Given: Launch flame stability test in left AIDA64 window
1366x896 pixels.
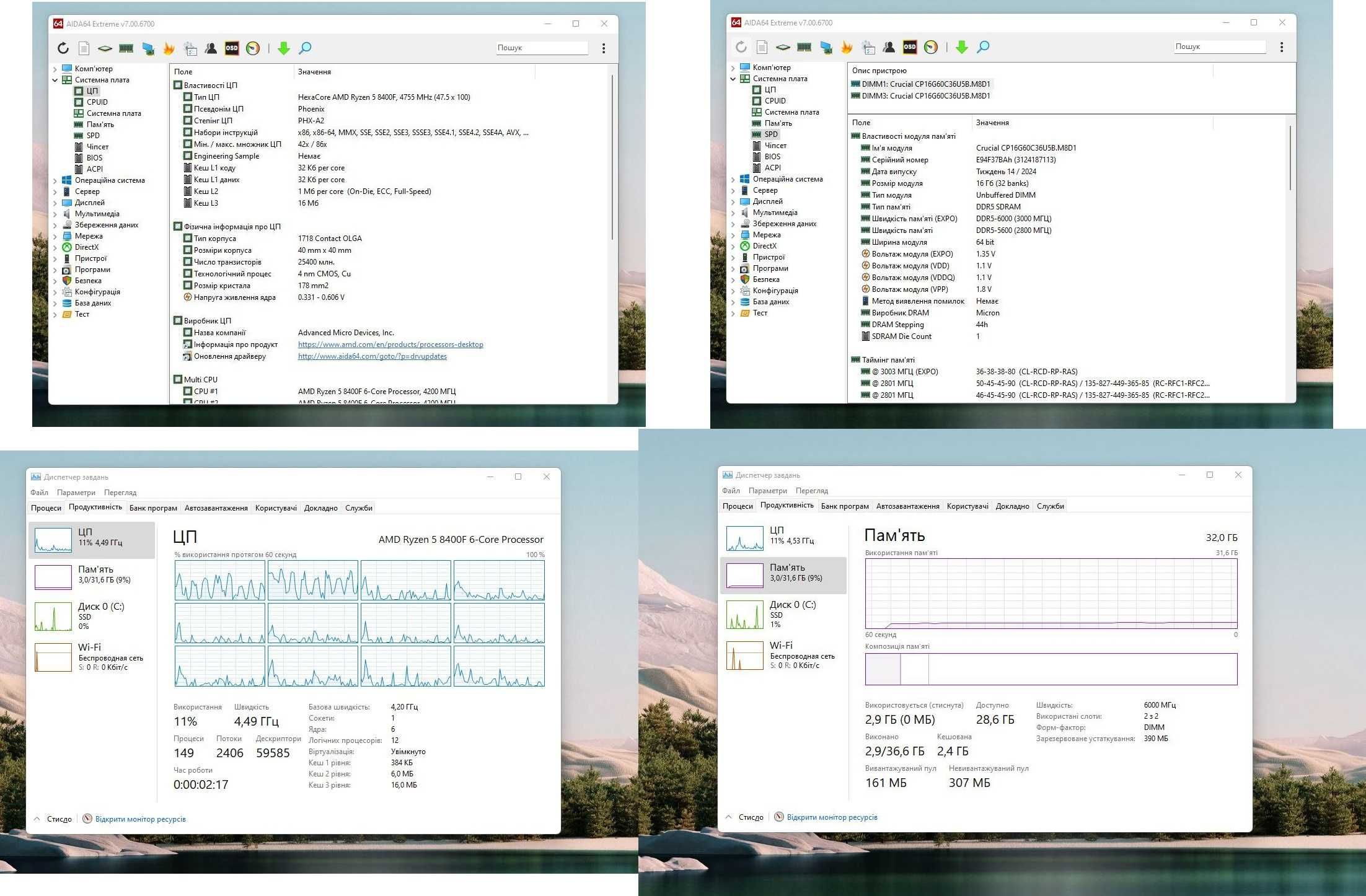Looking at the screenshot, I should 169,48.
